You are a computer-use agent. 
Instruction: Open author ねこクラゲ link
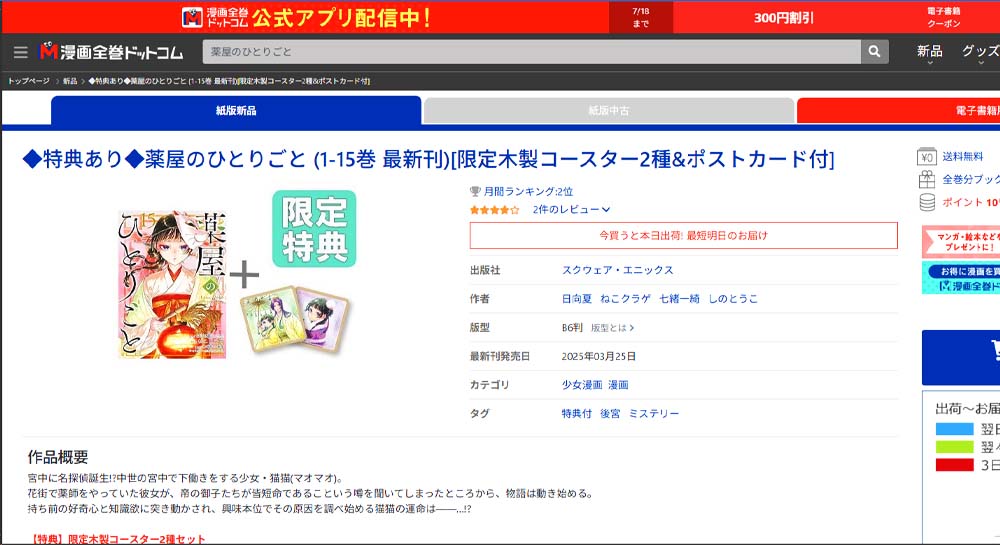pyautogui.click(x=625, y=299)
